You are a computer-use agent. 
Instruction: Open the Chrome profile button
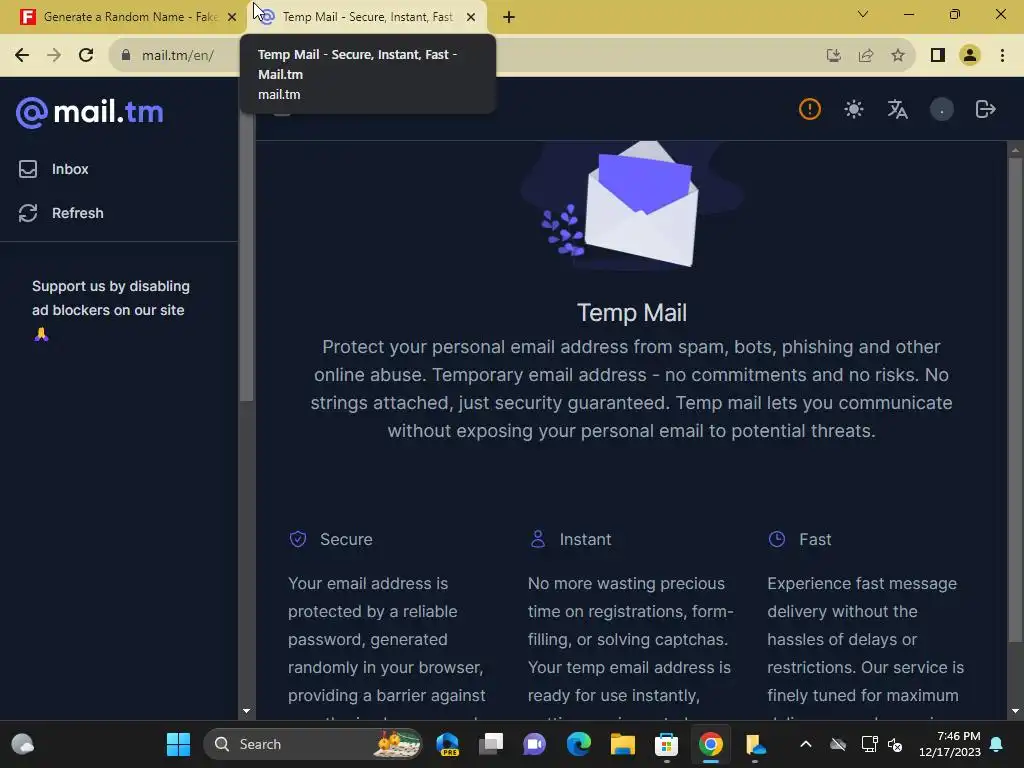coord(970,56)
